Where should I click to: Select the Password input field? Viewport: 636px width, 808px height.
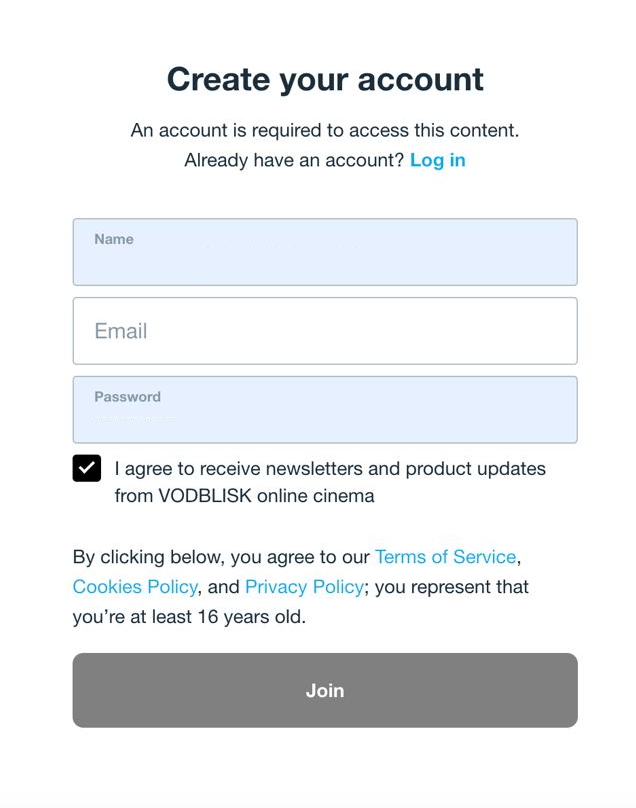pyautogui.click(x=325, y=417)
